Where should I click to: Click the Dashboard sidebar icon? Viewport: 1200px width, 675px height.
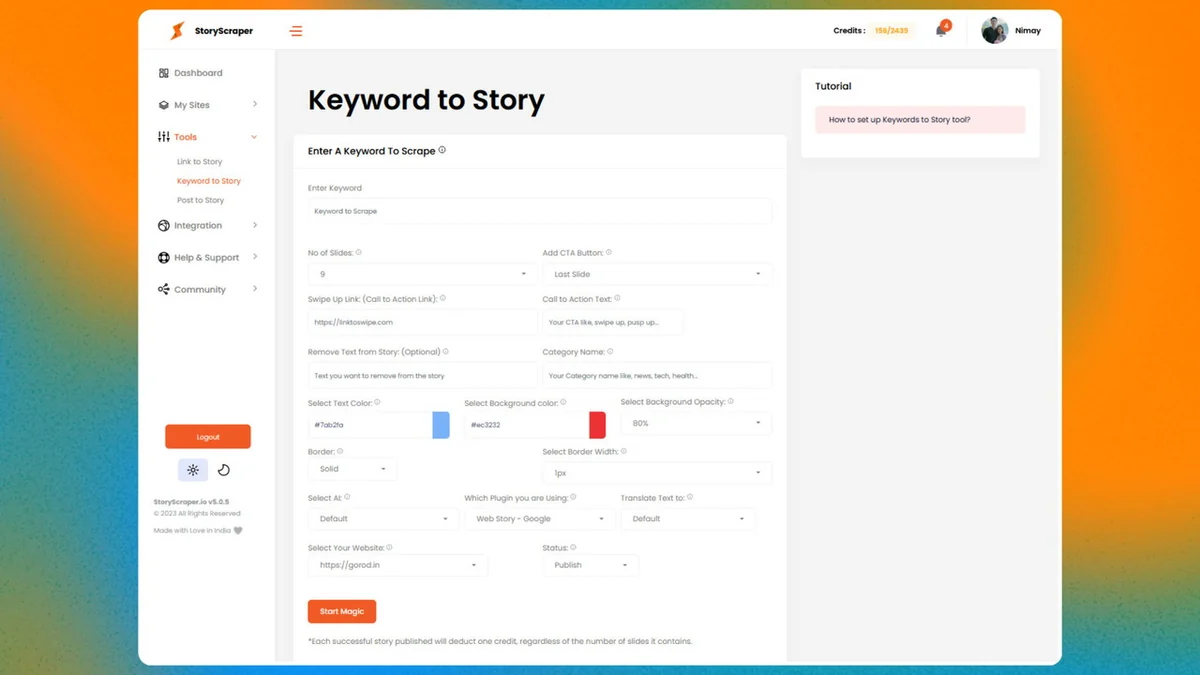(x=164, y=73)
